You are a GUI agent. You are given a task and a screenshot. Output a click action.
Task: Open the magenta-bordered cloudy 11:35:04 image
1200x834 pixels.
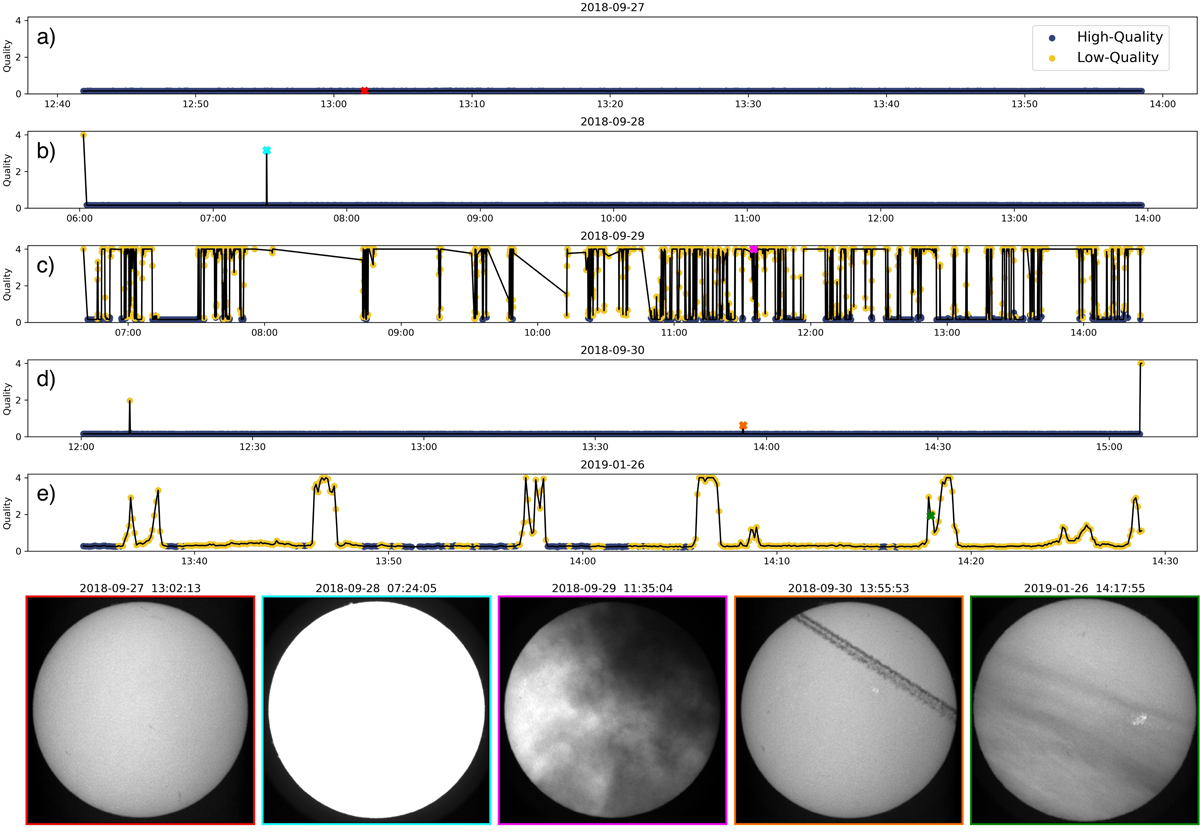click(x=612, y=710)
